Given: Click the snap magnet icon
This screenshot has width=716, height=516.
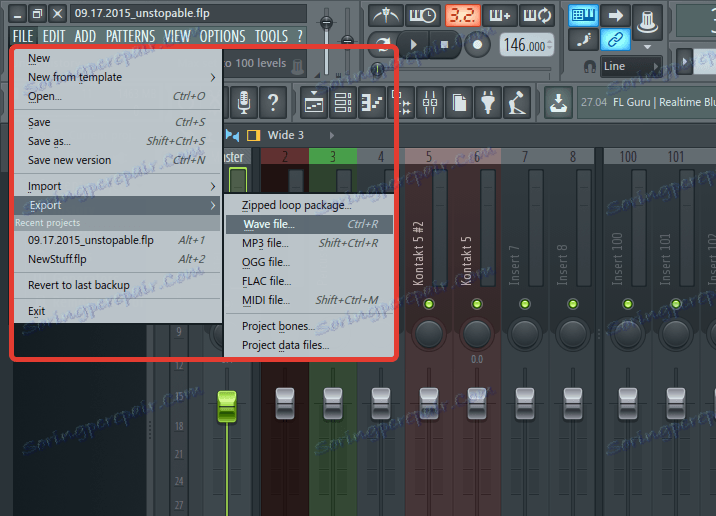Looking at the screenshot, I should [x=590, y=67].
